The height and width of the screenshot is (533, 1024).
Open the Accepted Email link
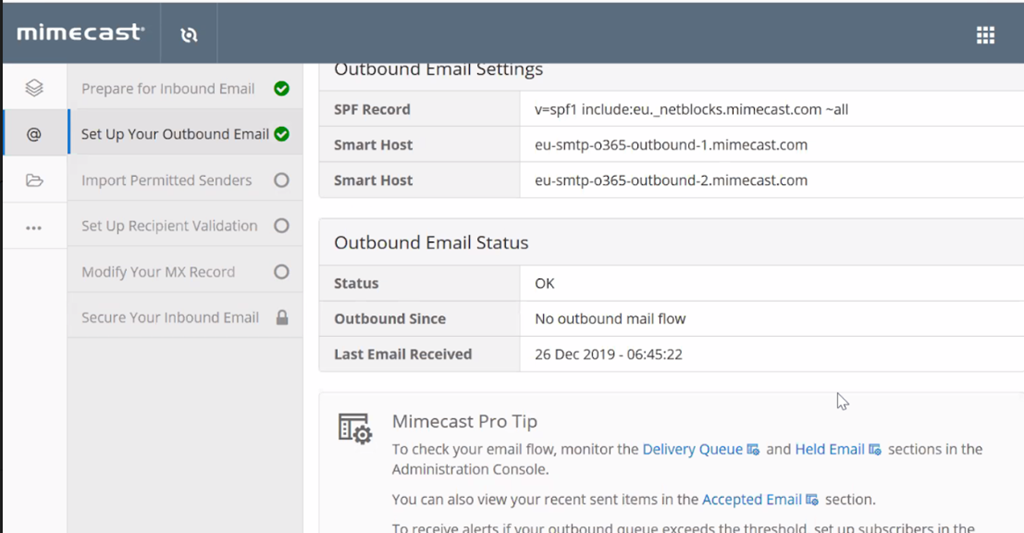click(x=752, y=500)
